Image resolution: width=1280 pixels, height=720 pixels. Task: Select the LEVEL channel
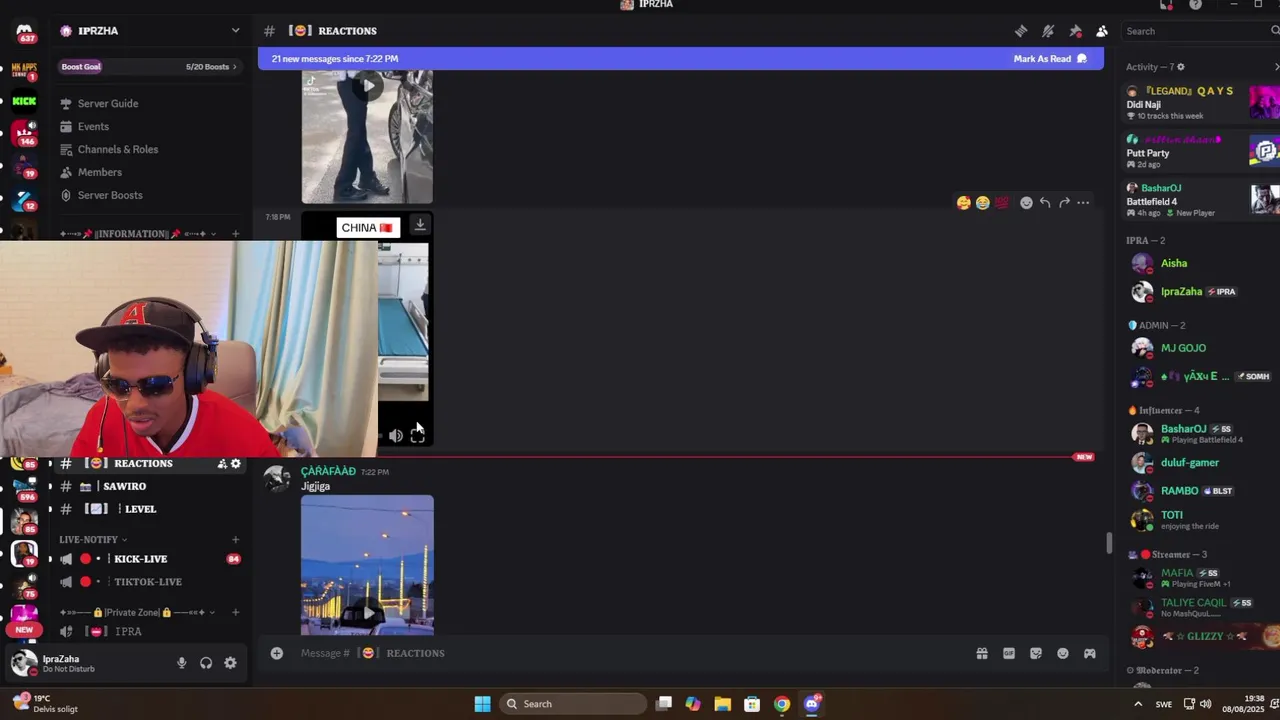(140, 509)
